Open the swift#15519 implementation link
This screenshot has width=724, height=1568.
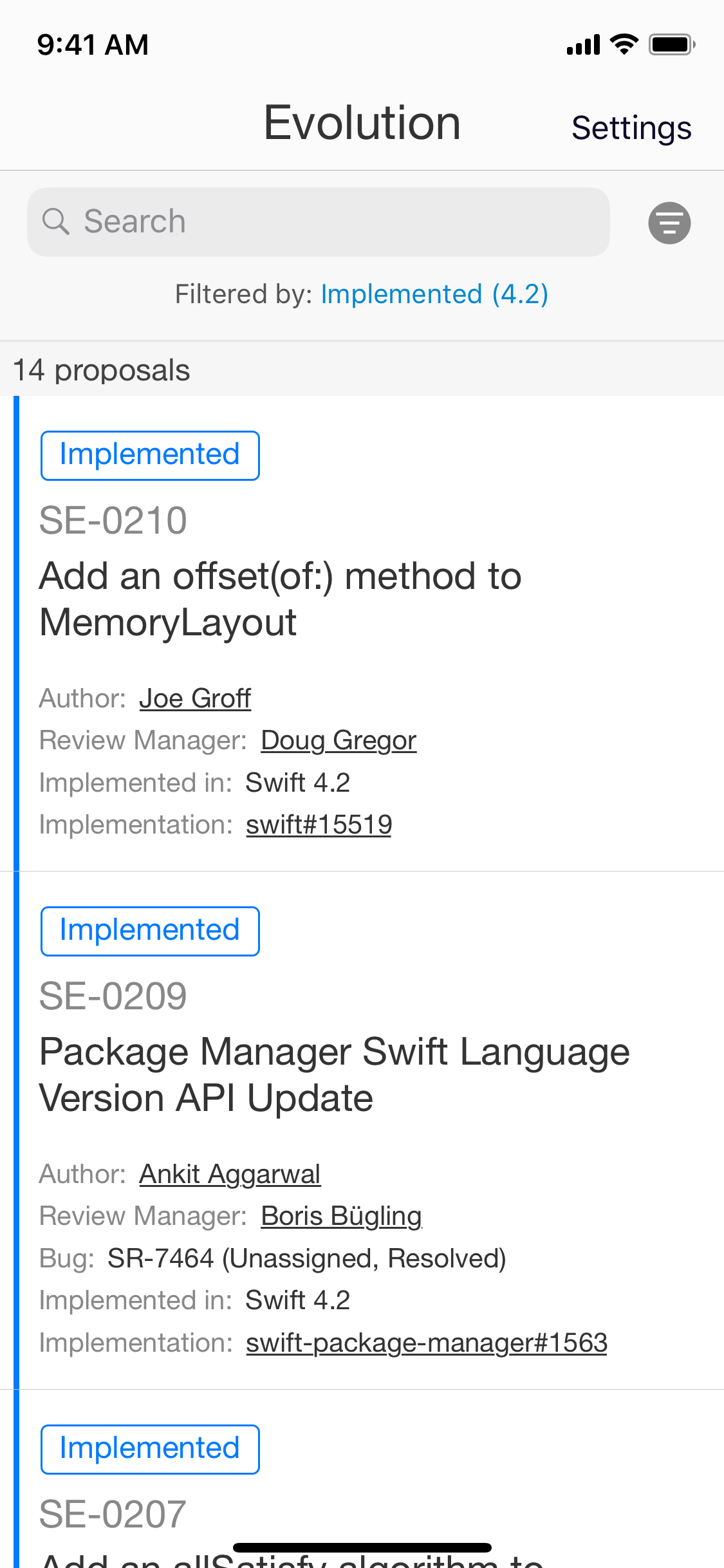[319, 825]
